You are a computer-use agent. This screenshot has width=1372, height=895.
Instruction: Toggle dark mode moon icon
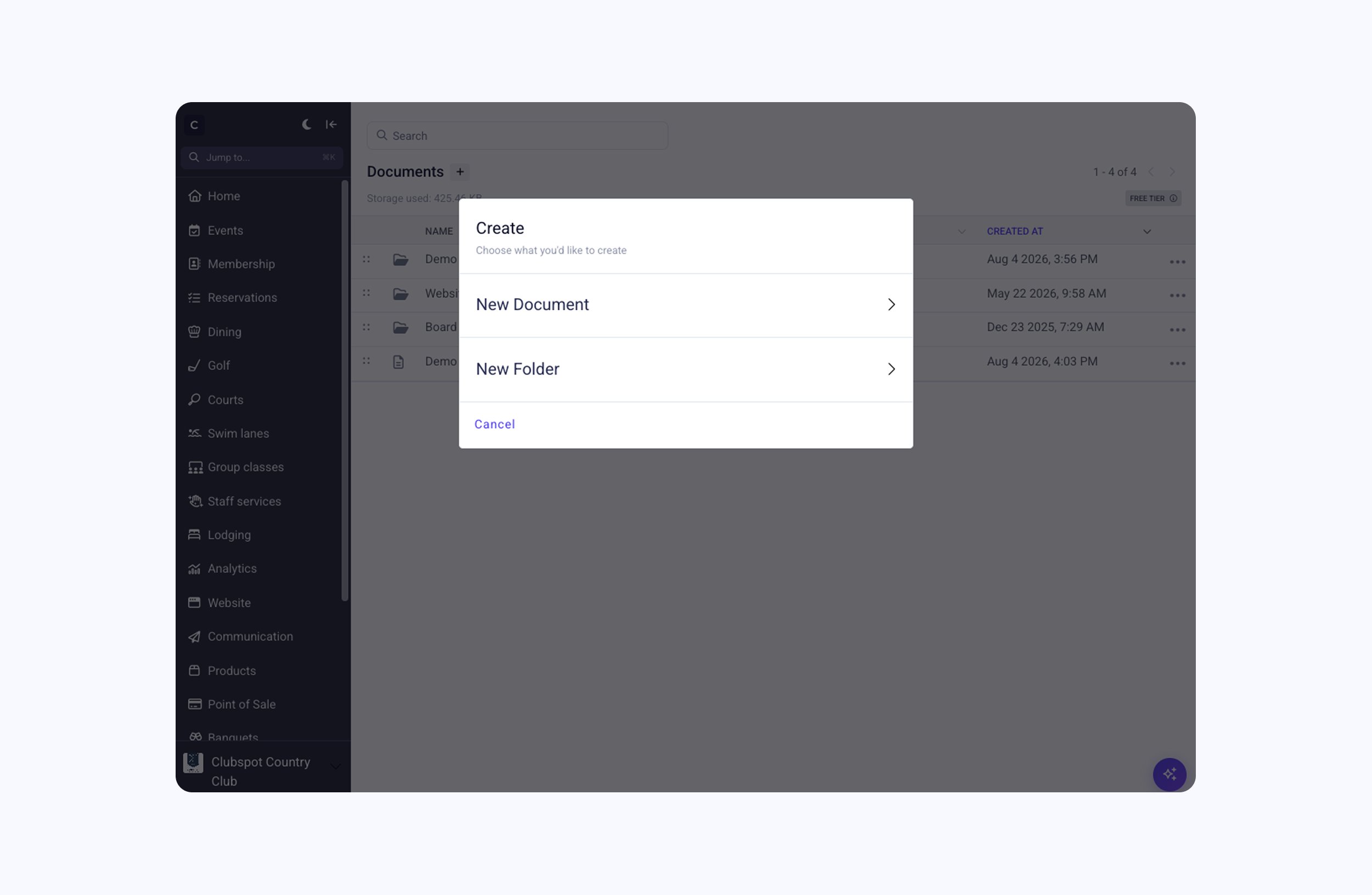coord(307,125)
